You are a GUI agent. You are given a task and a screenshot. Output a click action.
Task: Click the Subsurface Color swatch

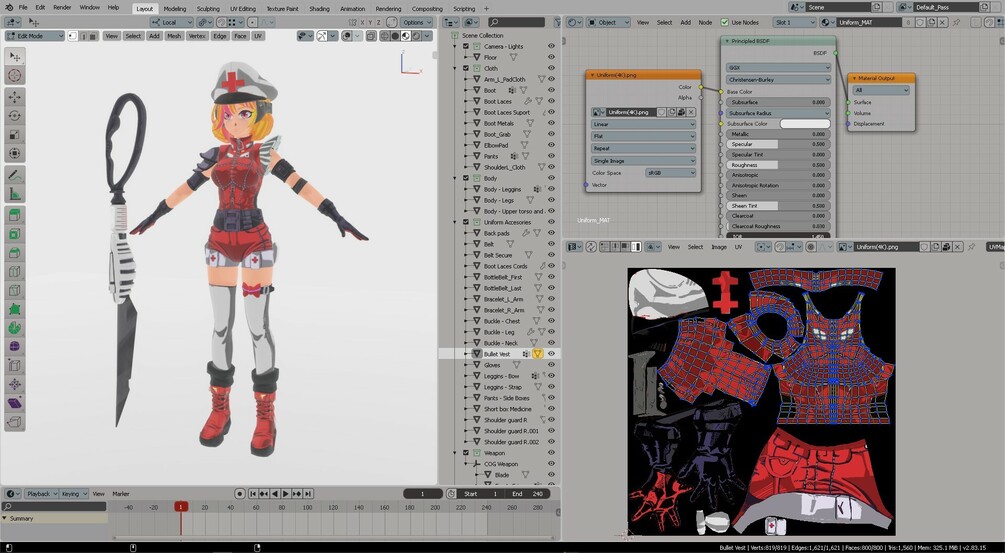pyautogui.click(x=805, y=124)
